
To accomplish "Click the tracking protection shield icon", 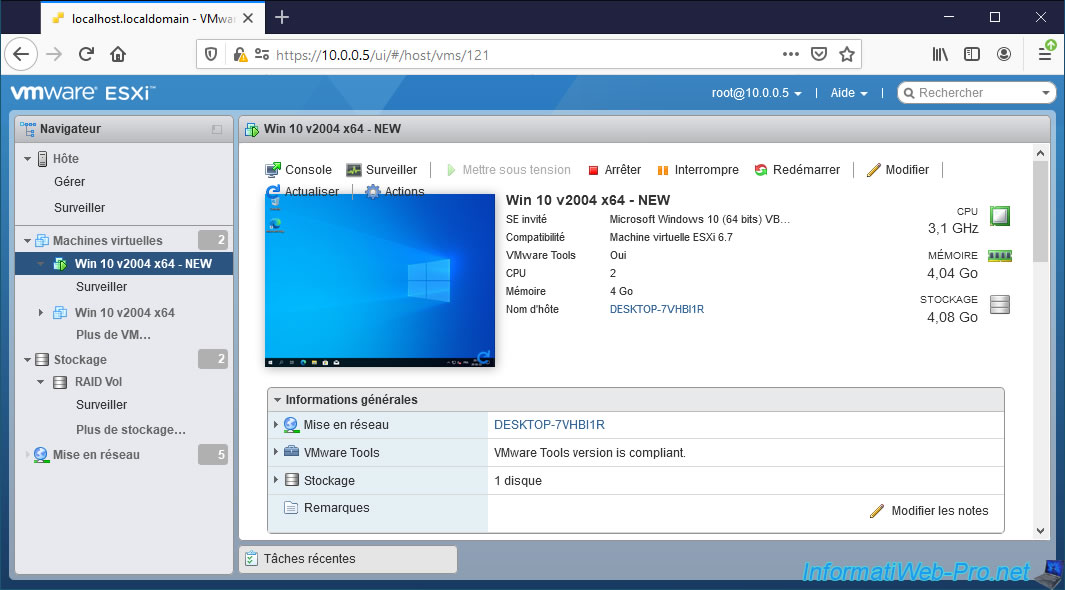I will [x=211, y=54].
